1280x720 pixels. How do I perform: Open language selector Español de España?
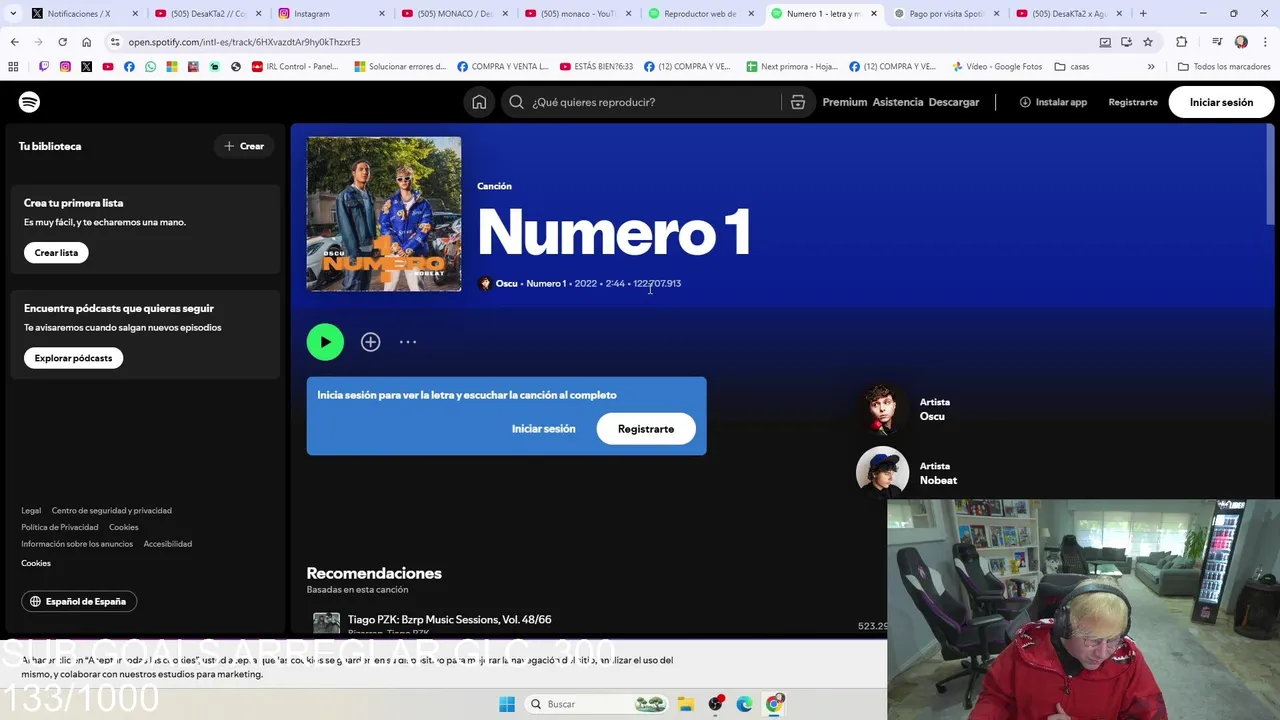79,601
